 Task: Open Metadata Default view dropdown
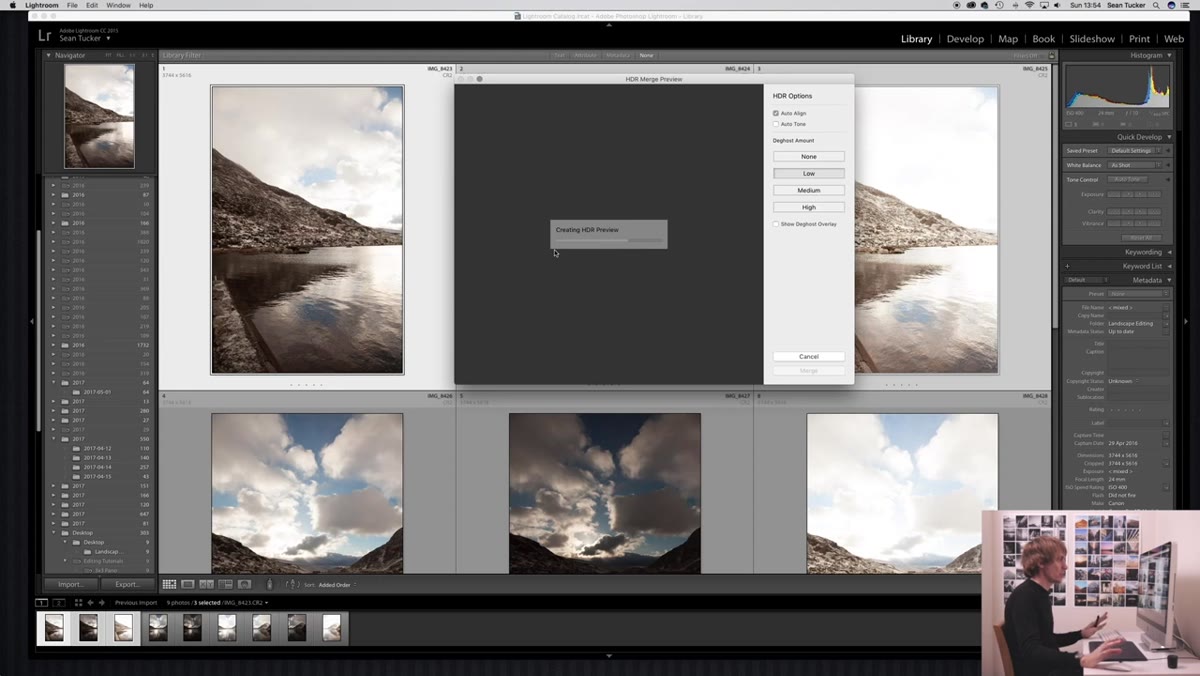pos(1084,280)
